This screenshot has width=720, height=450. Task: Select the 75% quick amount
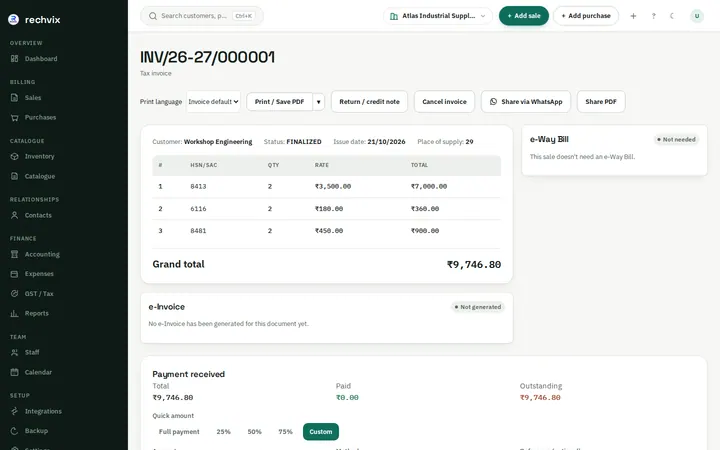(x=285, y=432)
